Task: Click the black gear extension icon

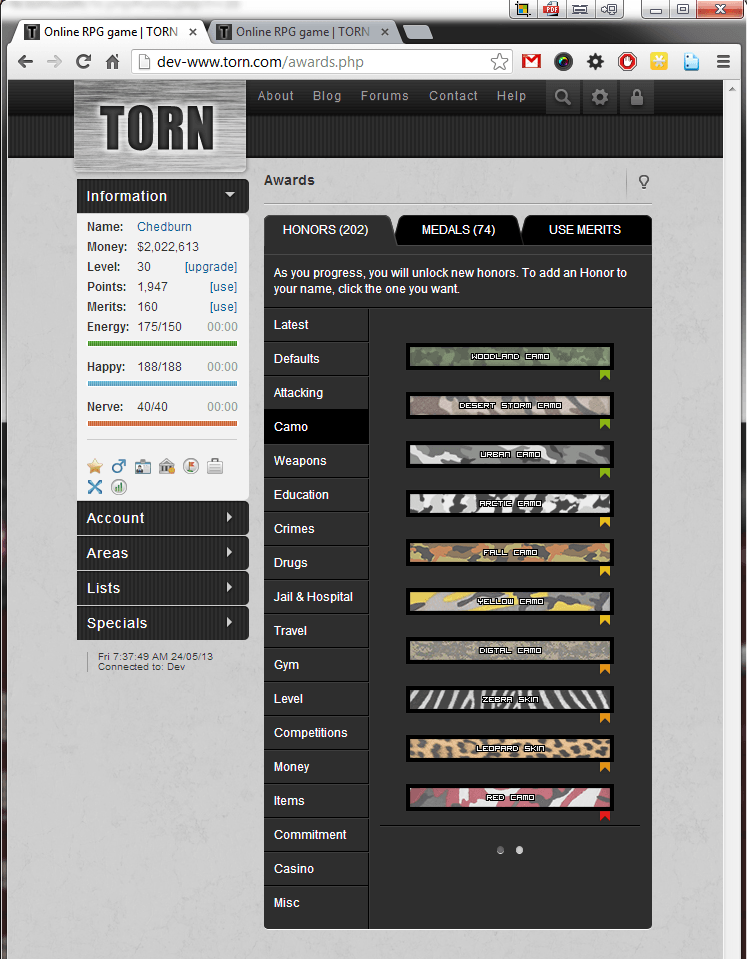Action: [x=595, y=61]
